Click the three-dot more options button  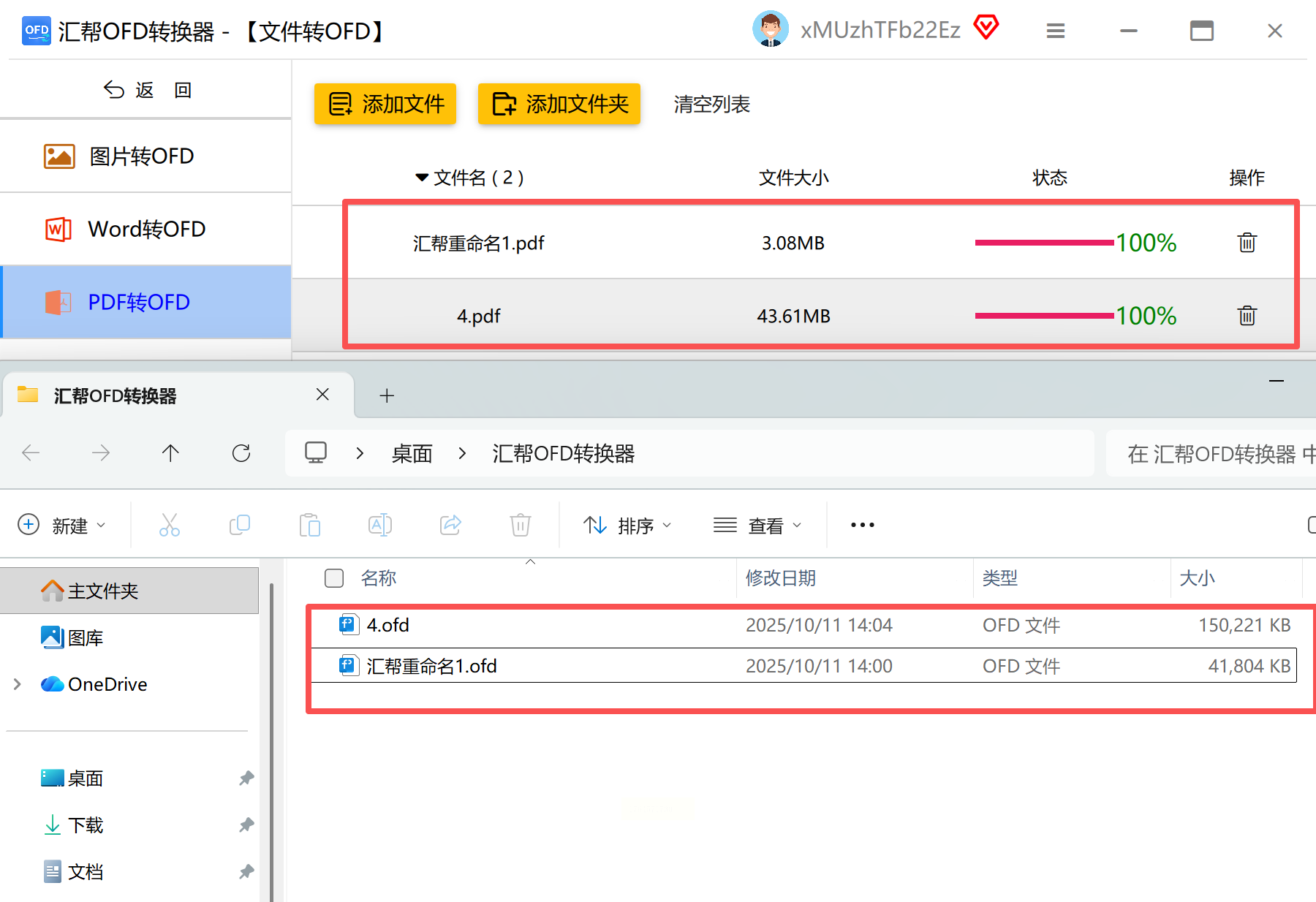[862, 525]
